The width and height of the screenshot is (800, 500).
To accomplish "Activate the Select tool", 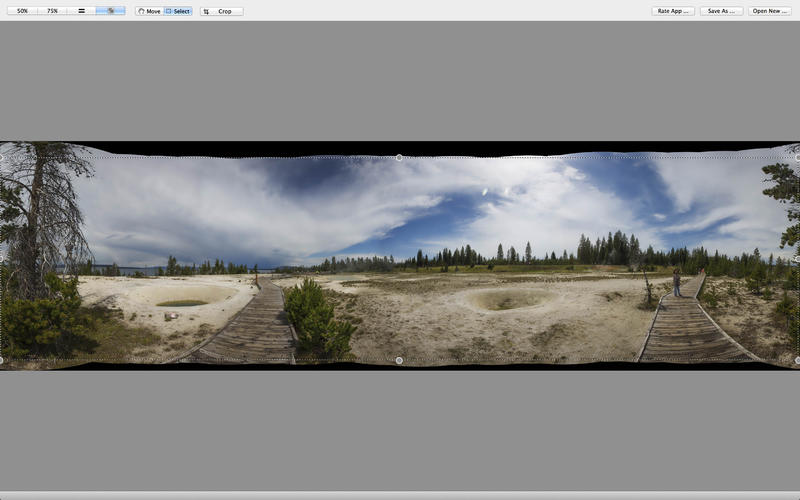I will pyautogui.click(x=178, y=11).
